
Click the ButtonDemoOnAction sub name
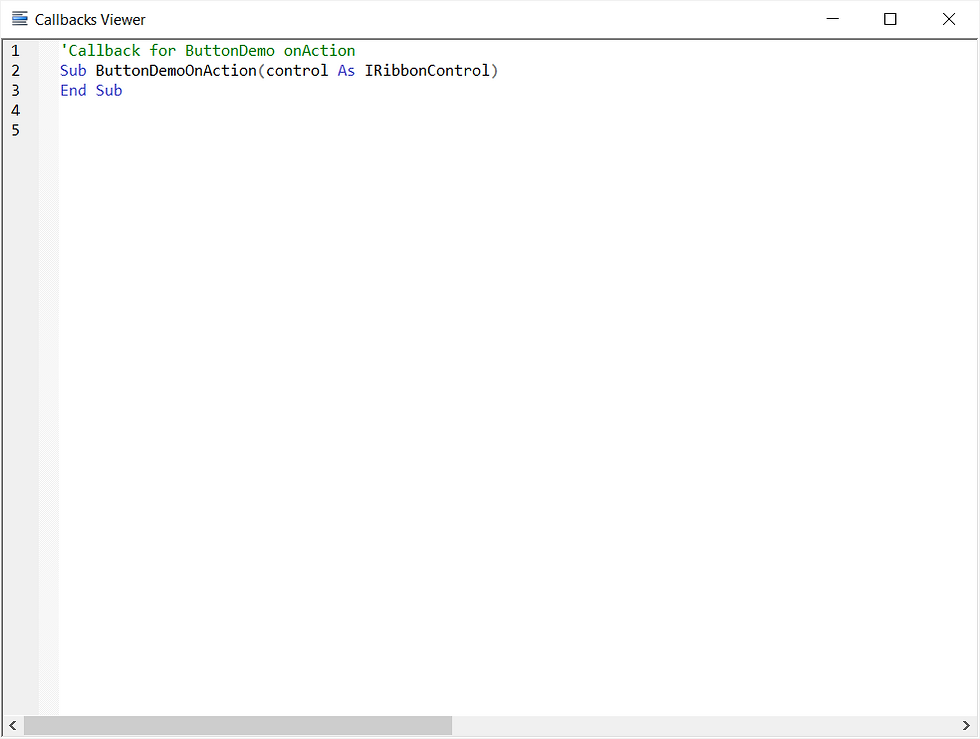point(176,71)
